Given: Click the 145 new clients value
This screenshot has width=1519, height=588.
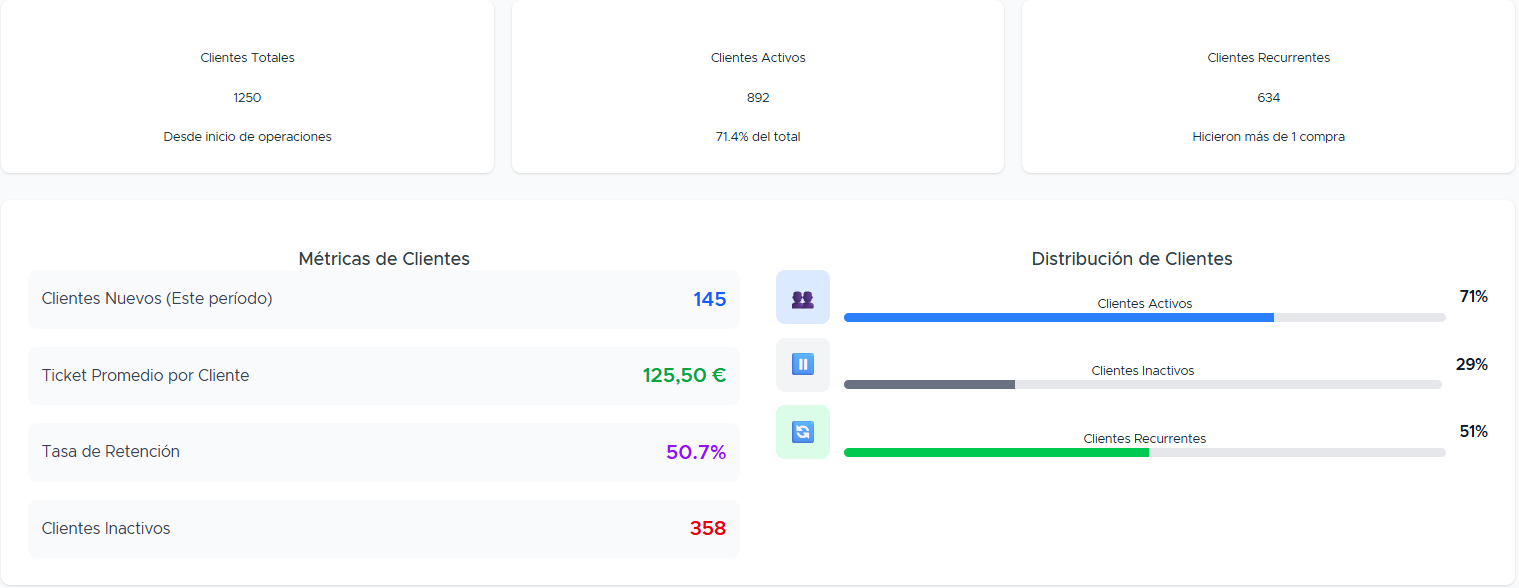Looking at the screenshot, I should point(709,299).
